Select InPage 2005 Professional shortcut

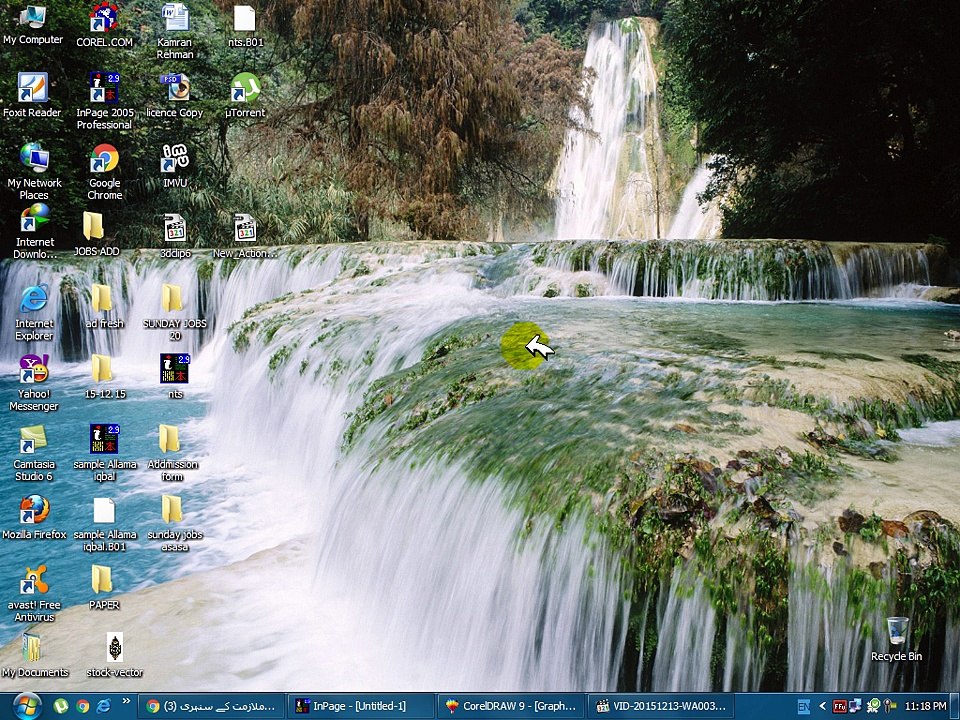104,102
